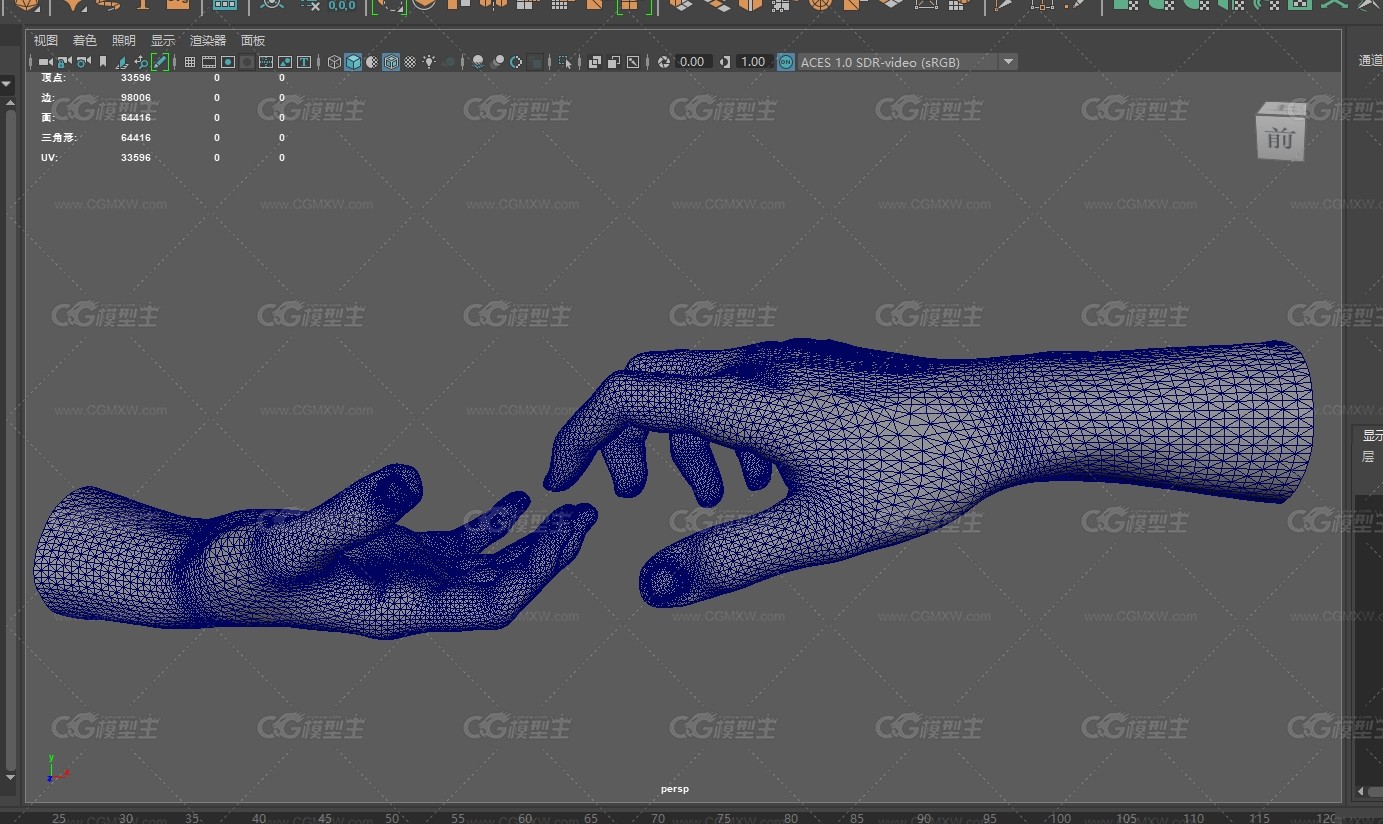Click the 面 count value 64416
The height and width of the screenshot is (824, 1383).
click(x=136, y=118)
